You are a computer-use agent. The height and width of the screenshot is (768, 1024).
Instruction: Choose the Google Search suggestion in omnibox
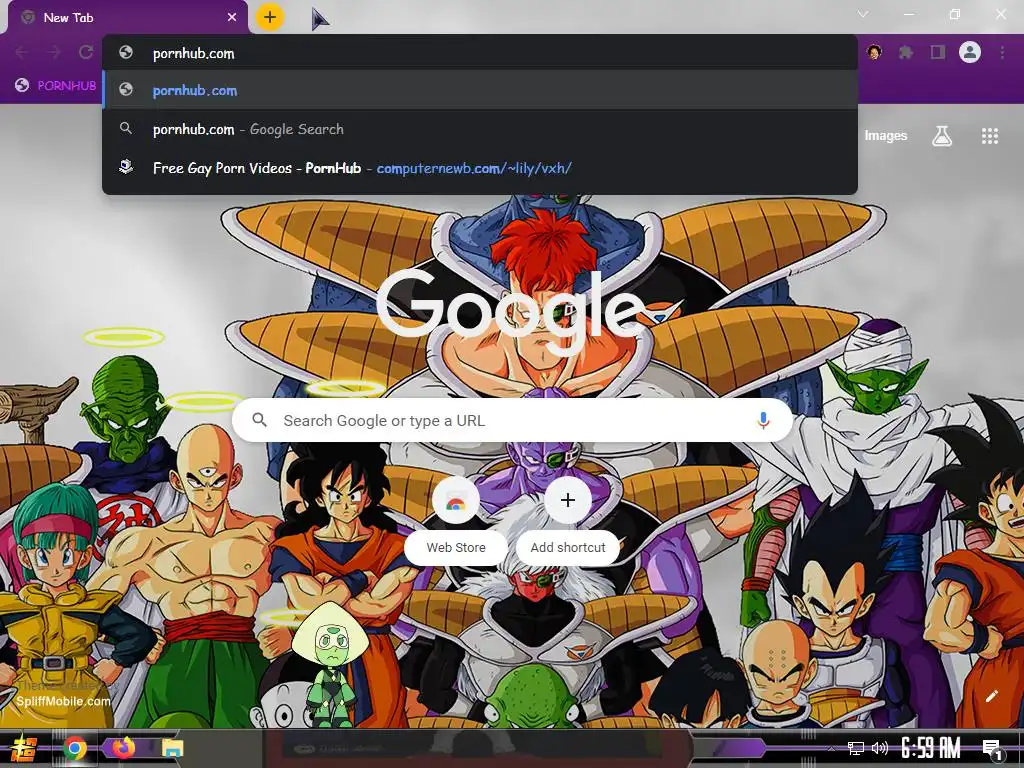pos(479,129)
